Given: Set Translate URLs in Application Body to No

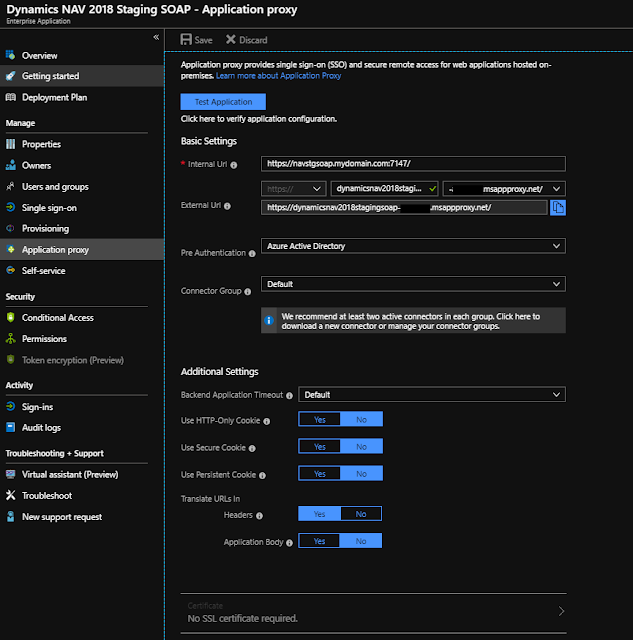Looking at the screenshot, I should tap(361, 541).
